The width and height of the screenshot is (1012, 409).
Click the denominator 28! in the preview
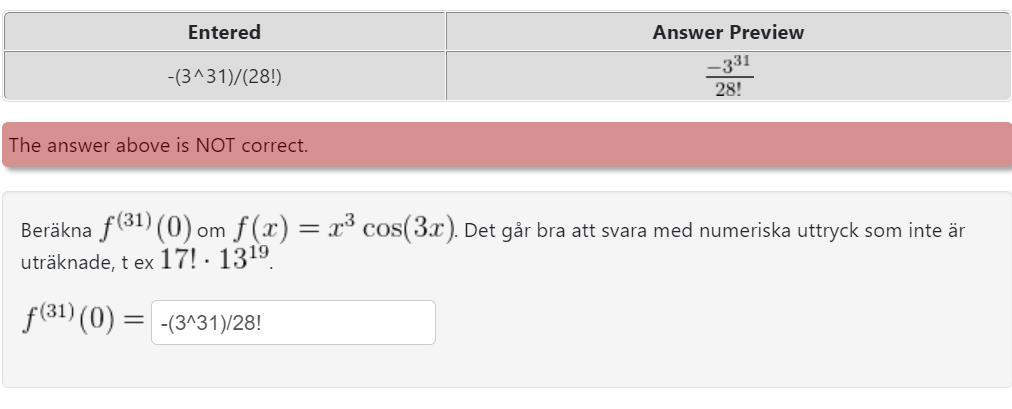[728, 88]
